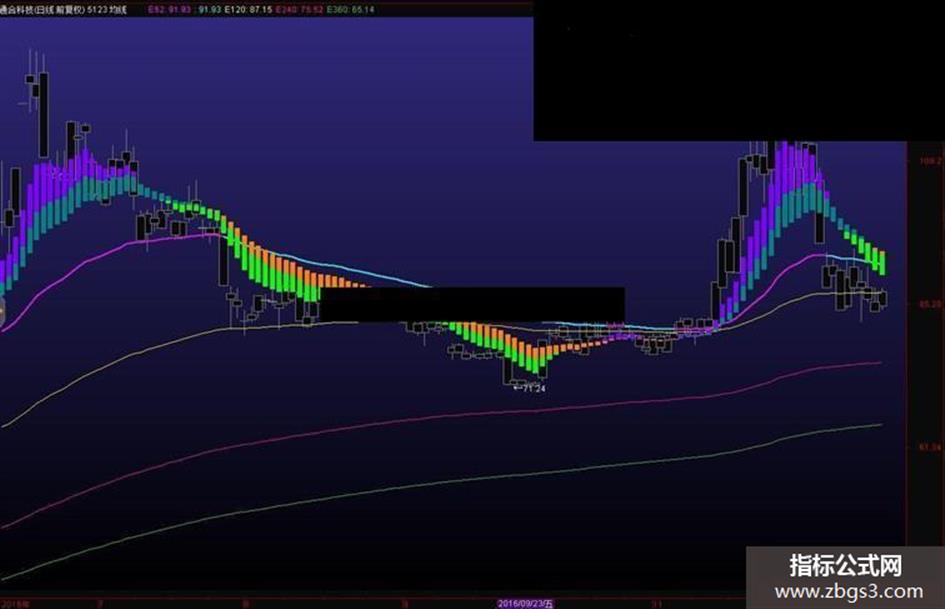Click the top price label near 109 on the price axis

[930, 161]
